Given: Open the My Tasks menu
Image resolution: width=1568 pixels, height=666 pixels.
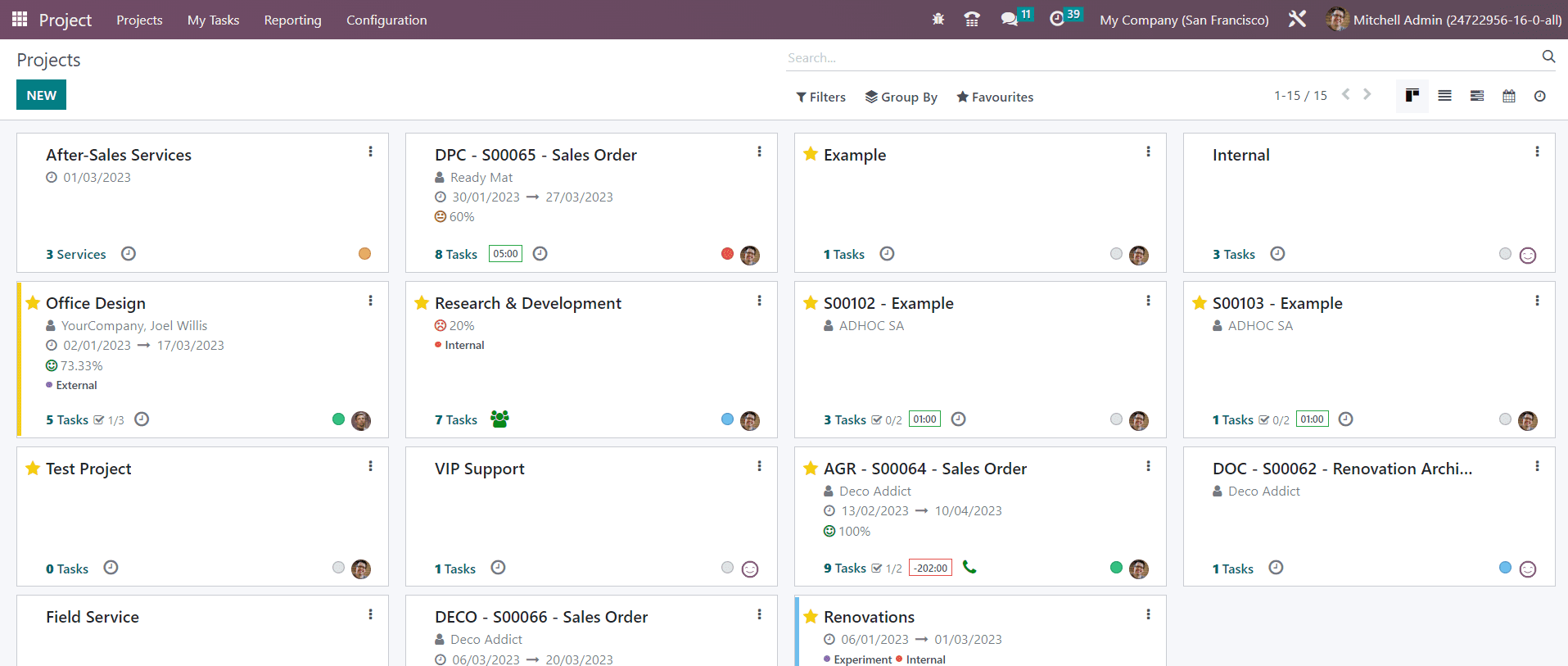Looking at the screenshot, I should click(213, 20).
